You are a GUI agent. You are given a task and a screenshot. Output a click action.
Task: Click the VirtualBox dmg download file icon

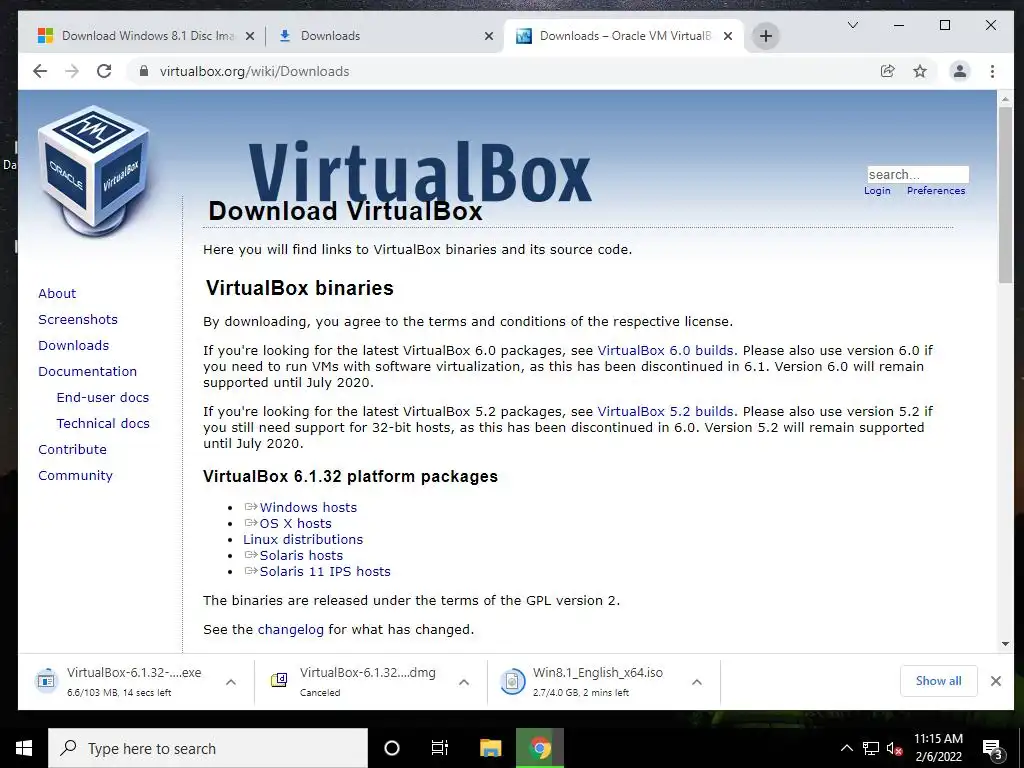279,681
